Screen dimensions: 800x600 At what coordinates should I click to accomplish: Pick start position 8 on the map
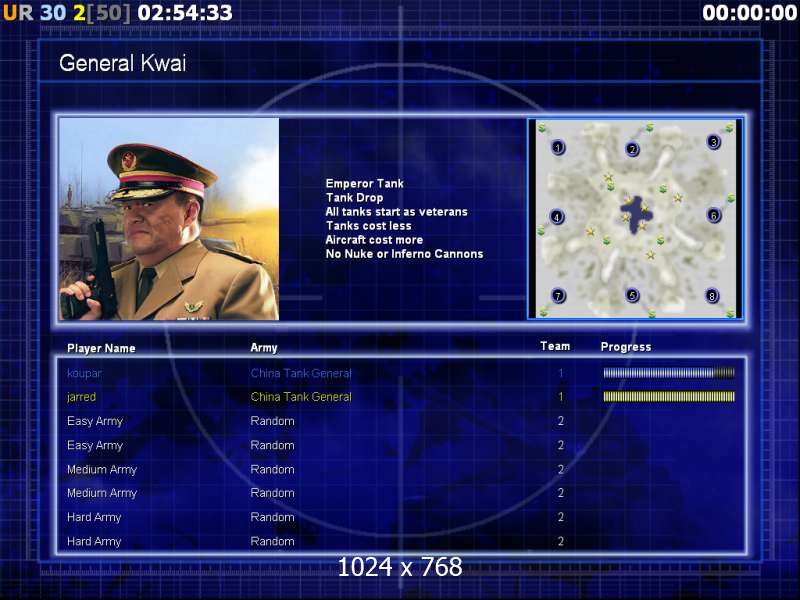click(x=712, y=296)
